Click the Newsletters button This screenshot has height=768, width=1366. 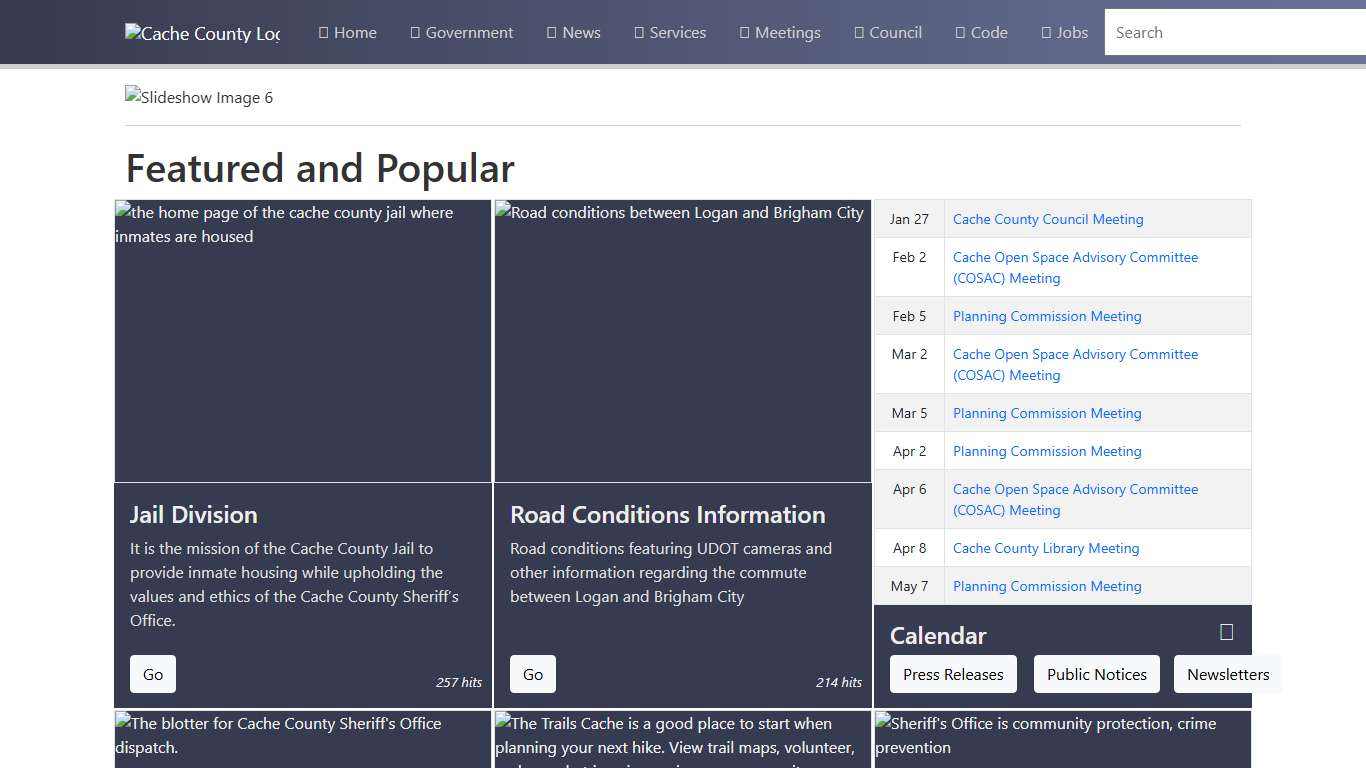pyautogui.click(x=1228, y=674)
